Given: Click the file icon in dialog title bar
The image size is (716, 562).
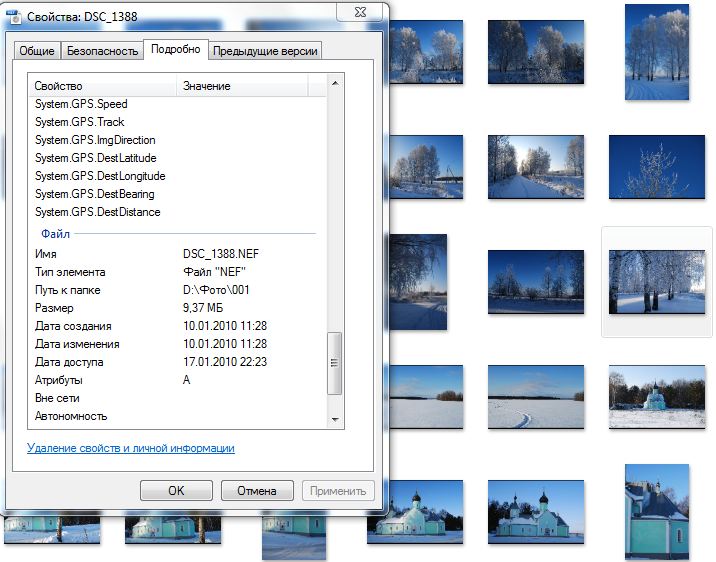Looking at the screenshot, I should pyautogui.click(x=15, y=17).
